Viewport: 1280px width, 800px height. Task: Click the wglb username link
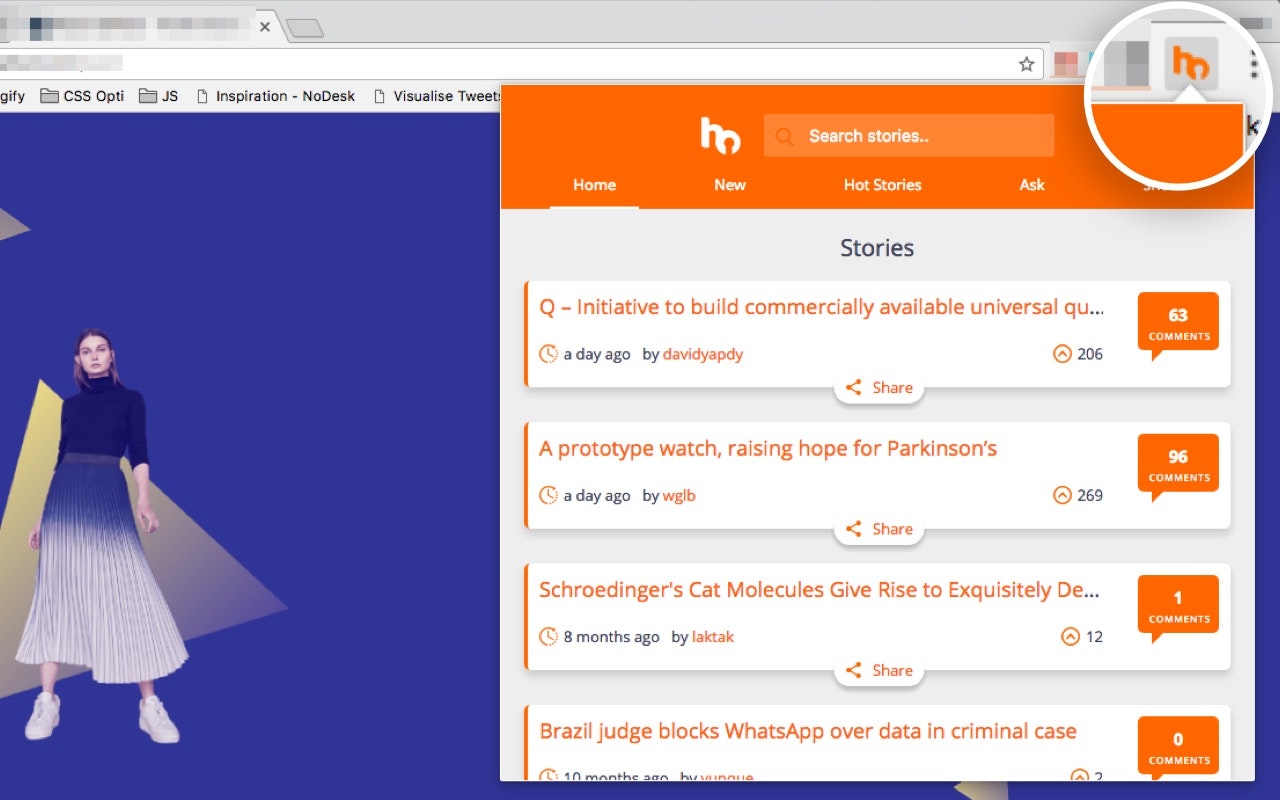coord(678,495)
